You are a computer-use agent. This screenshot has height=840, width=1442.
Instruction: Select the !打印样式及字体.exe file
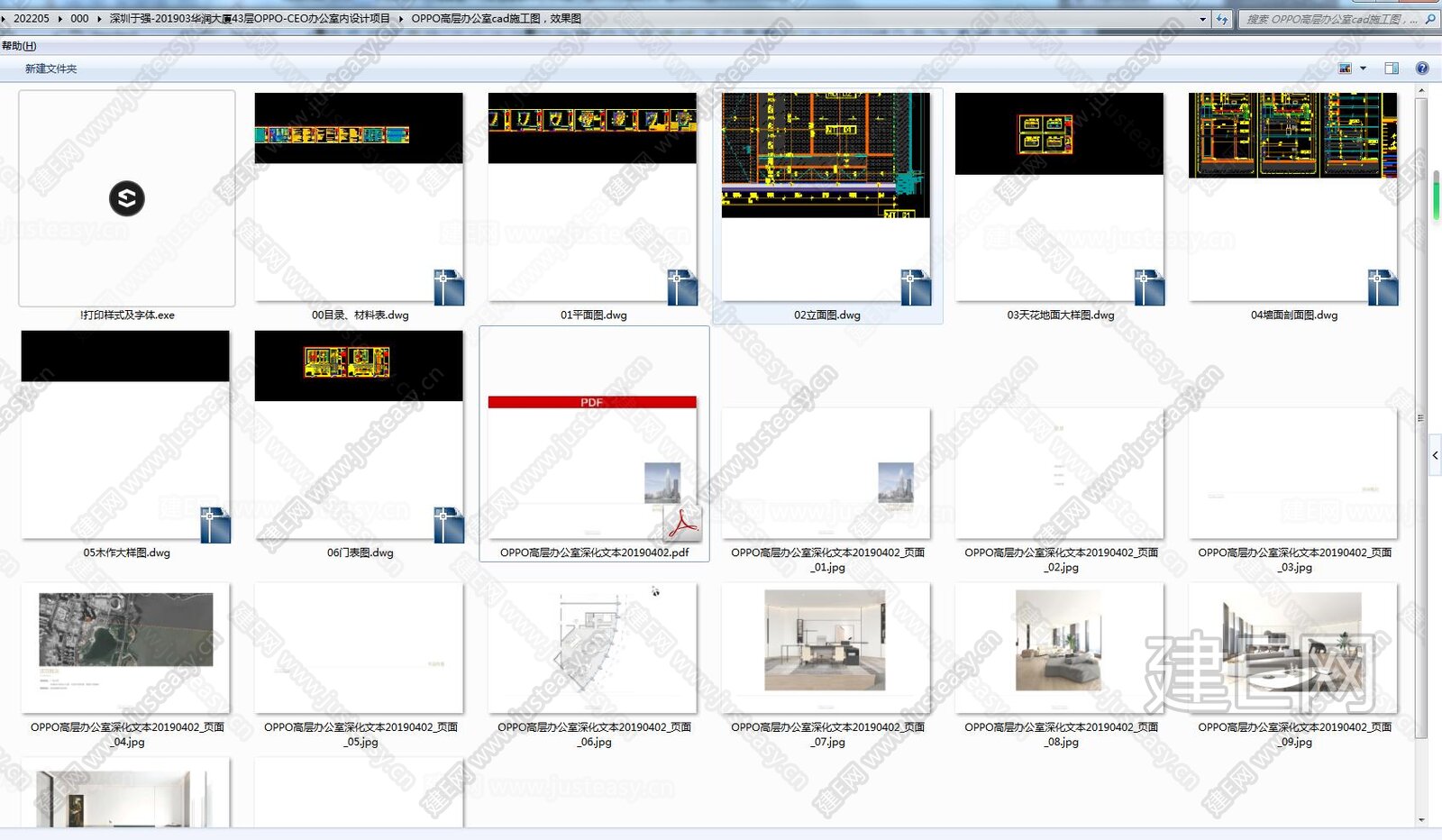tap(127, 206)
